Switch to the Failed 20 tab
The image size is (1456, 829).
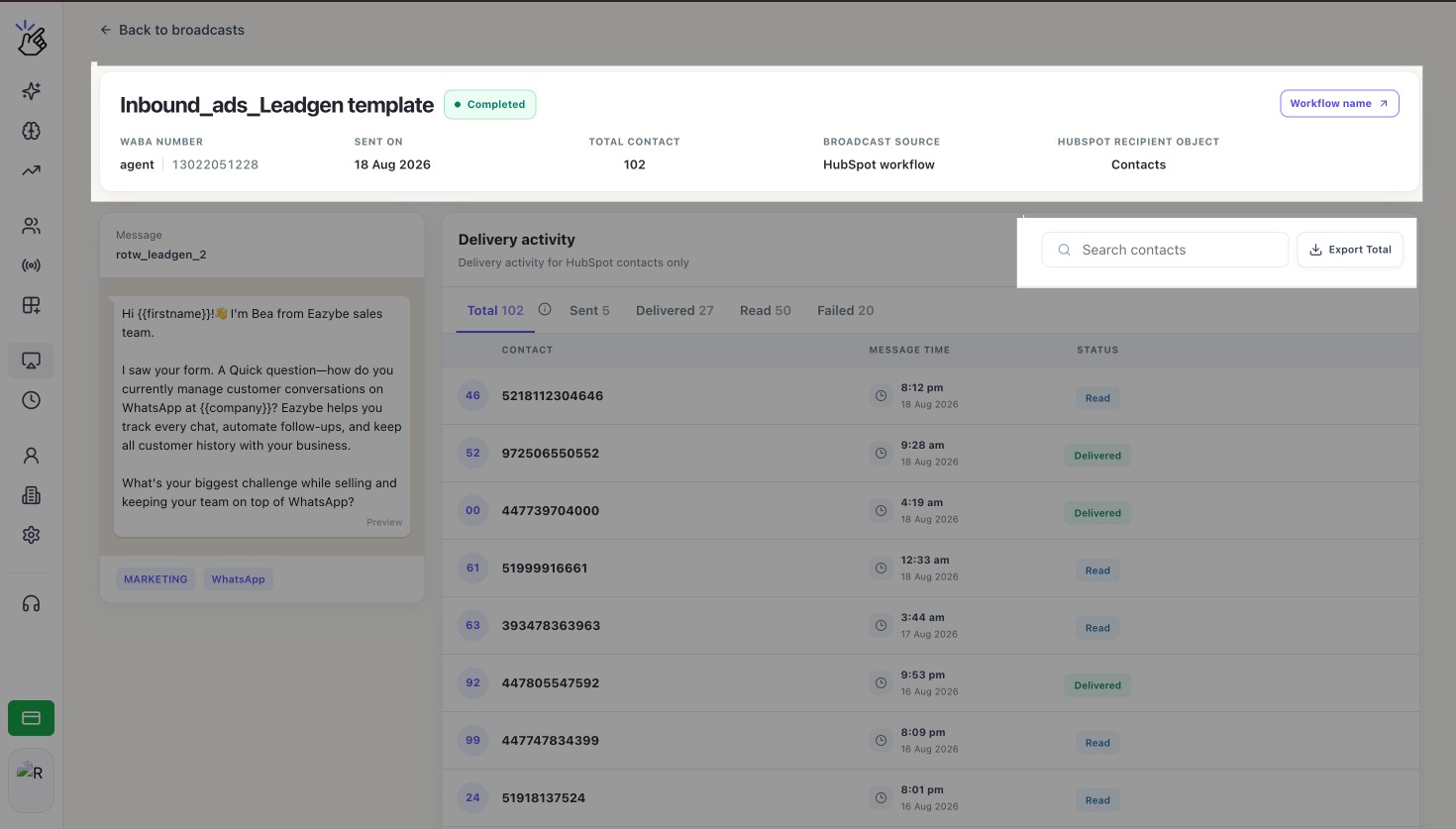[846, 310]
